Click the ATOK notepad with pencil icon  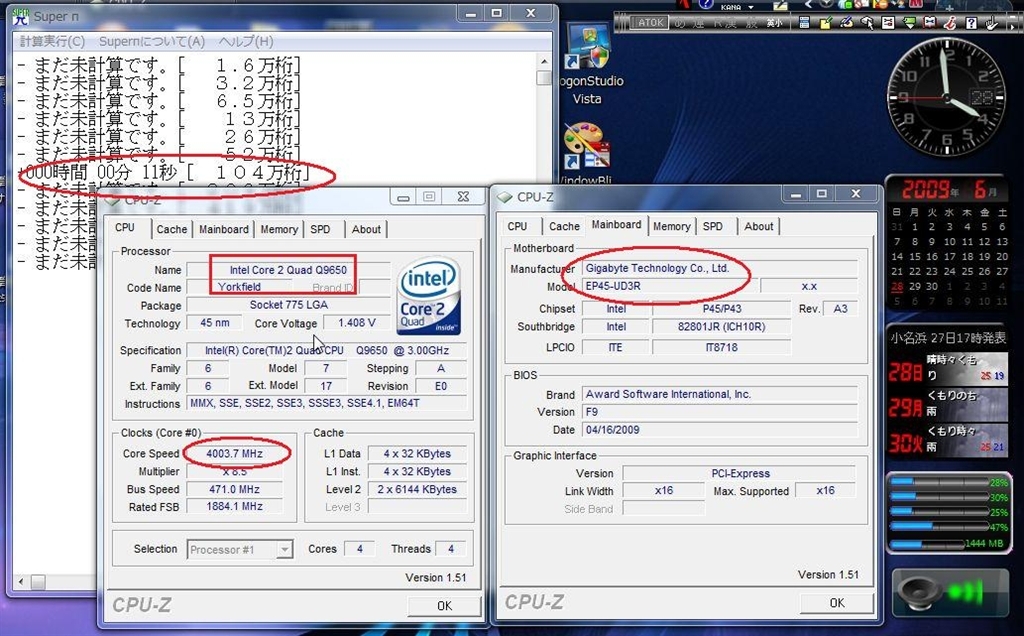pos(825,23)
